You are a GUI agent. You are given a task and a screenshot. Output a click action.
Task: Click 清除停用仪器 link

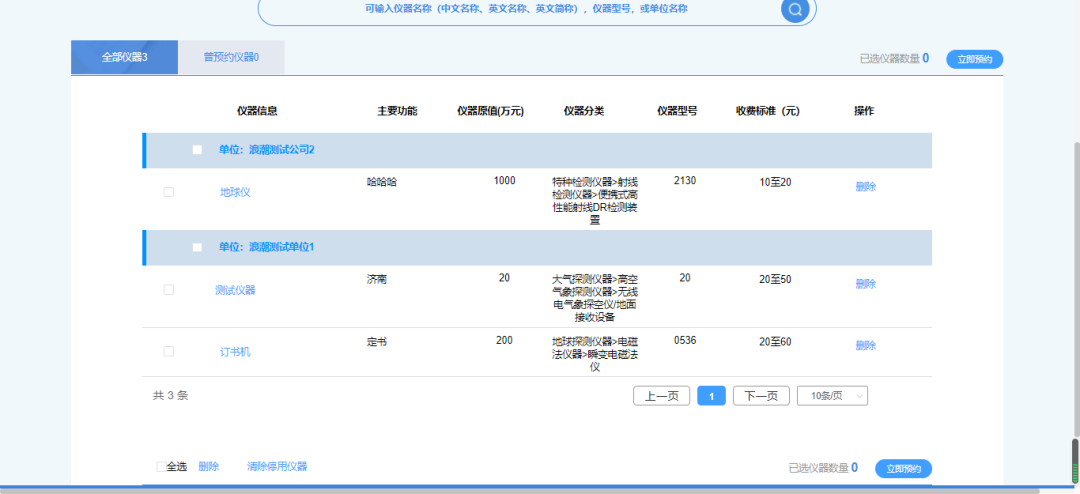pyautogui.click(x=277, y=467)
